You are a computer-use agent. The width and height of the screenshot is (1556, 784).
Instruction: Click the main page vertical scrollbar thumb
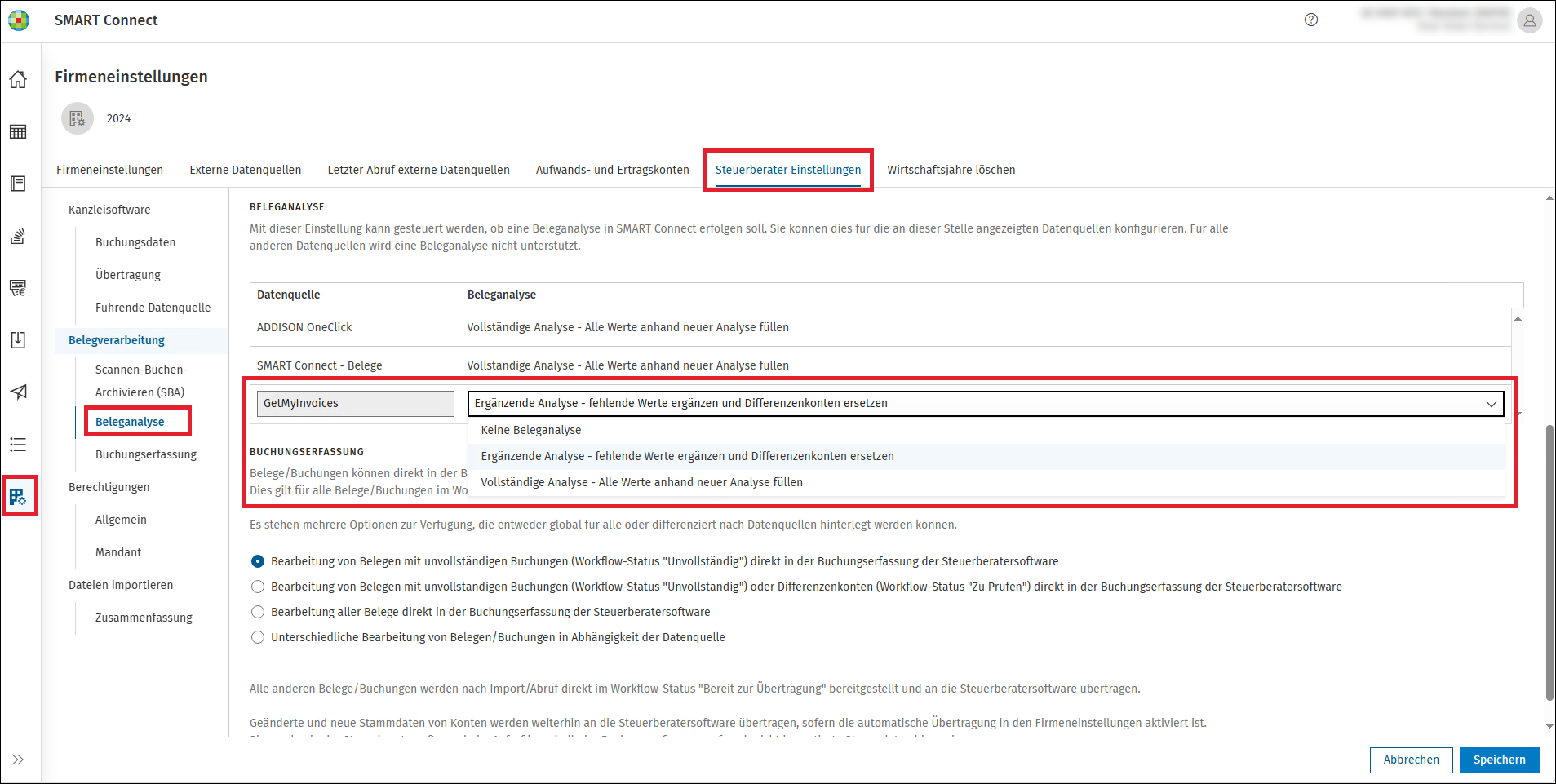click(1549, 563)
